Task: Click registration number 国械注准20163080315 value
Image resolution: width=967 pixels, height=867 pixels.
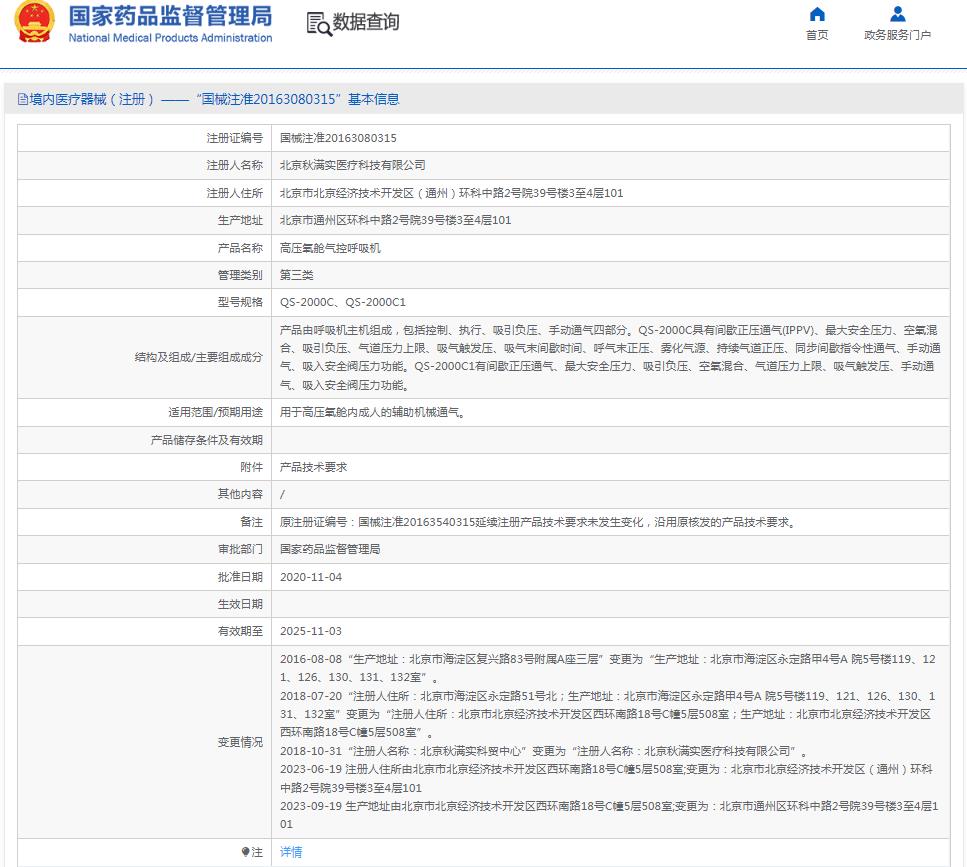Action: (x=338, y=138)
